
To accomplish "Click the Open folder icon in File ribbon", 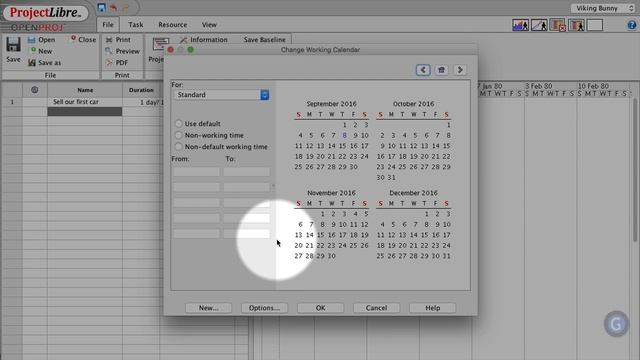I will click(x=31, y=40).
